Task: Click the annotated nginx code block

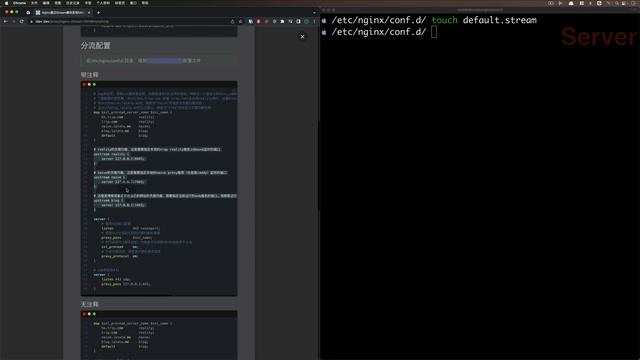Action: pos(159,189)
